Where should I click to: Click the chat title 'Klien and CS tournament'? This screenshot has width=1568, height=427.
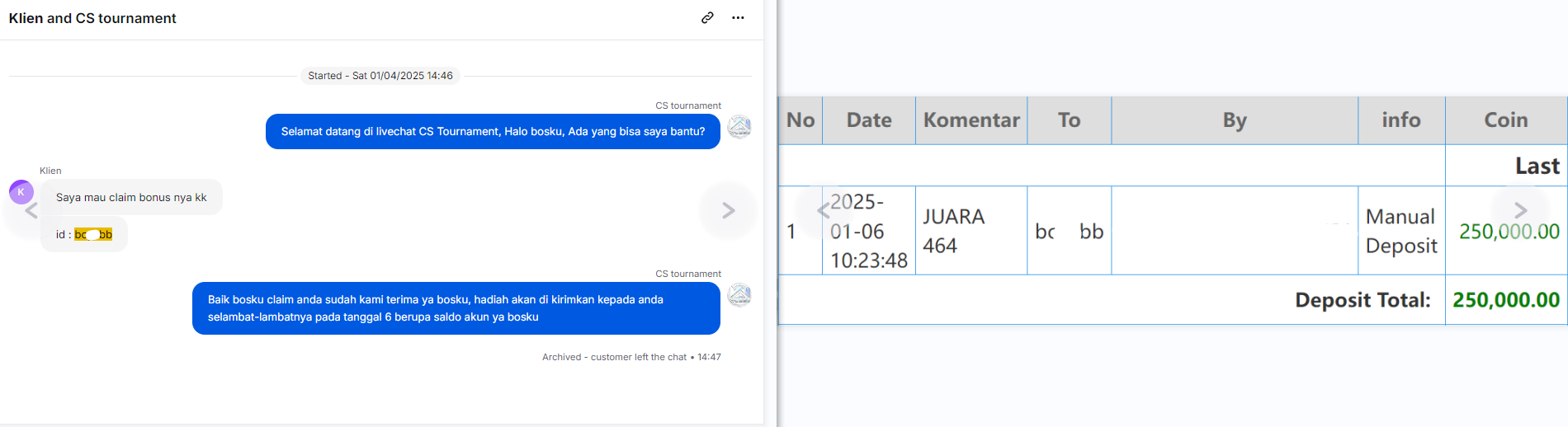tap(92, 18)
